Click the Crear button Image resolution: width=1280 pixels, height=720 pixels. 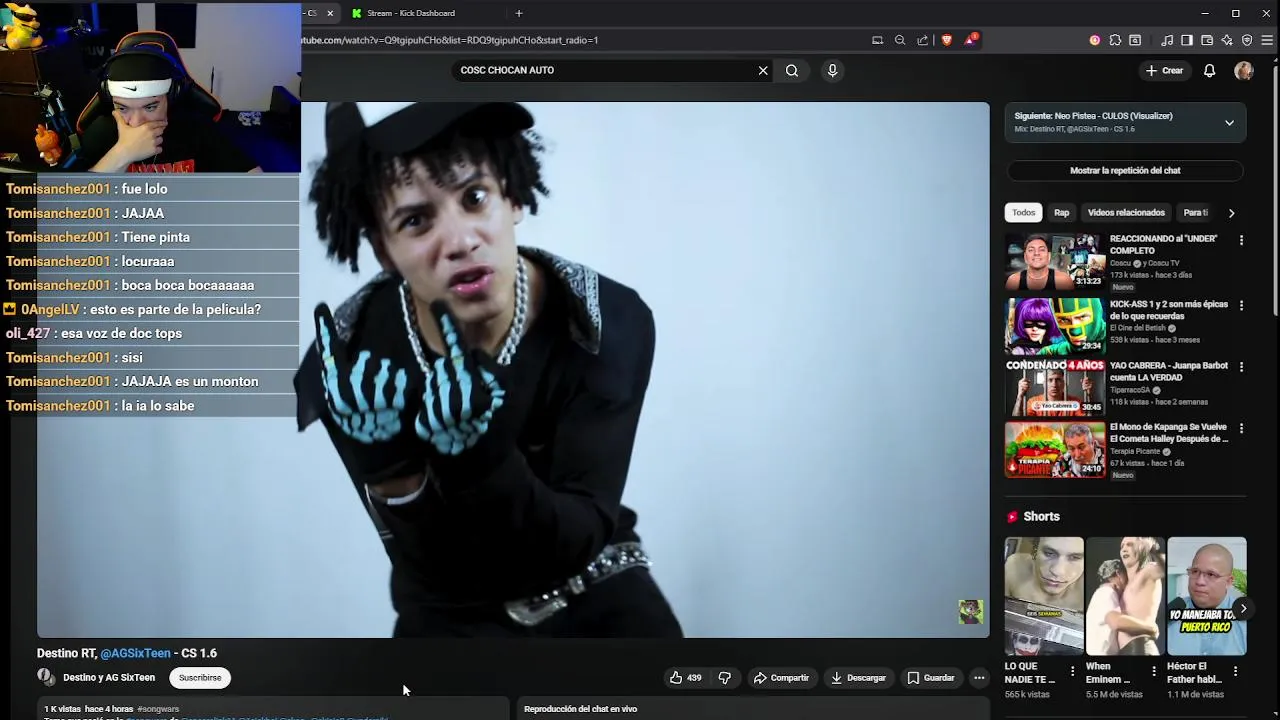1165,71
